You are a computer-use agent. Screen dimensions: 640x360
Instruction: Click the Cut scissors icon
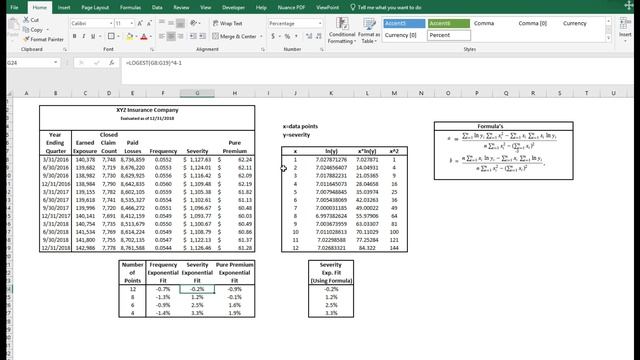coord(26,20)
